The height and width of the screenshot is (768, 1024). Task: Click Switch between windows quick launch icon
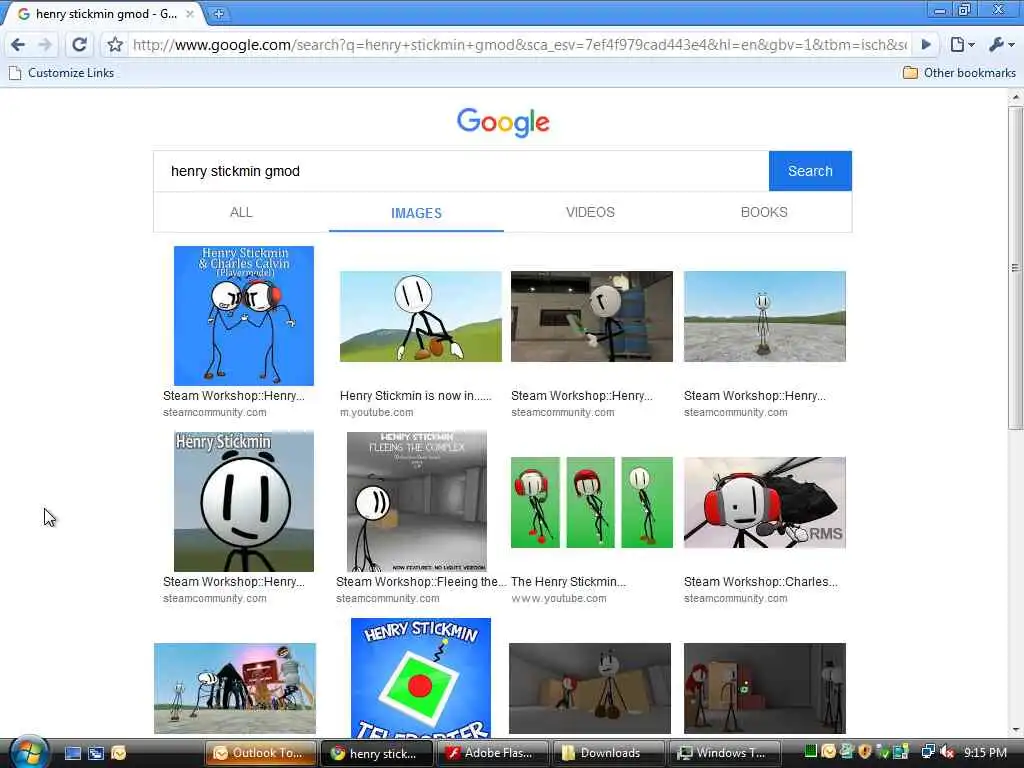click(96, 753)
